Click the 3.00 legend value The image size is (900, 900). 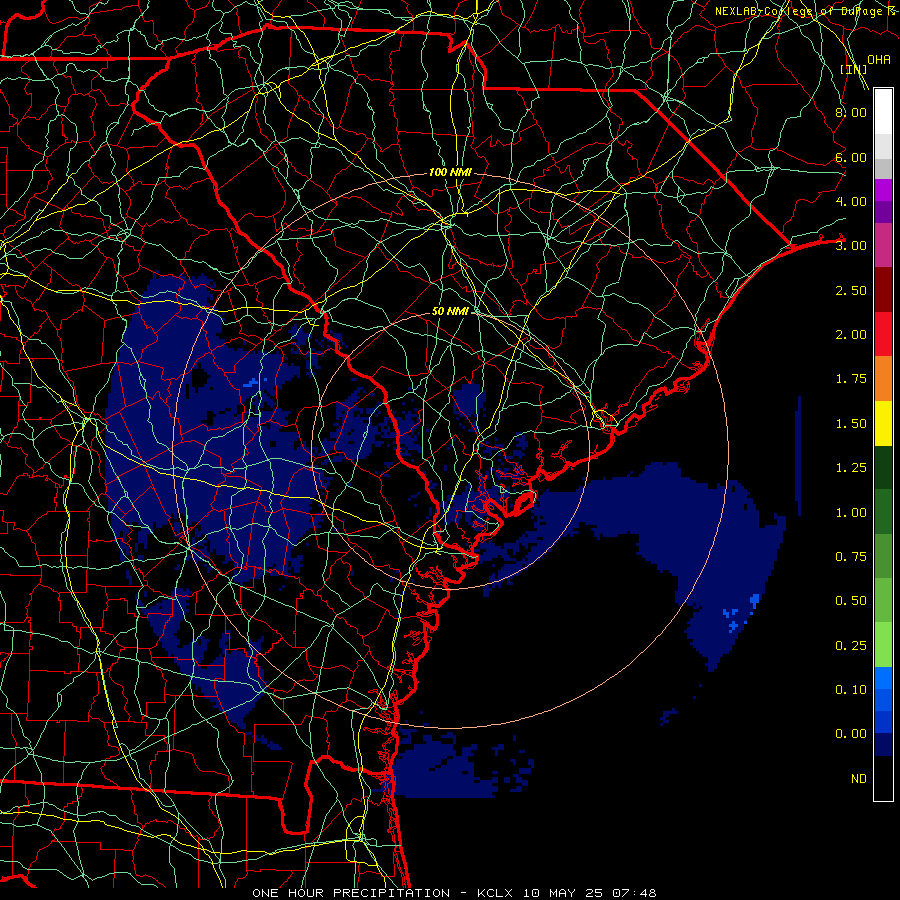coord(851,246)
